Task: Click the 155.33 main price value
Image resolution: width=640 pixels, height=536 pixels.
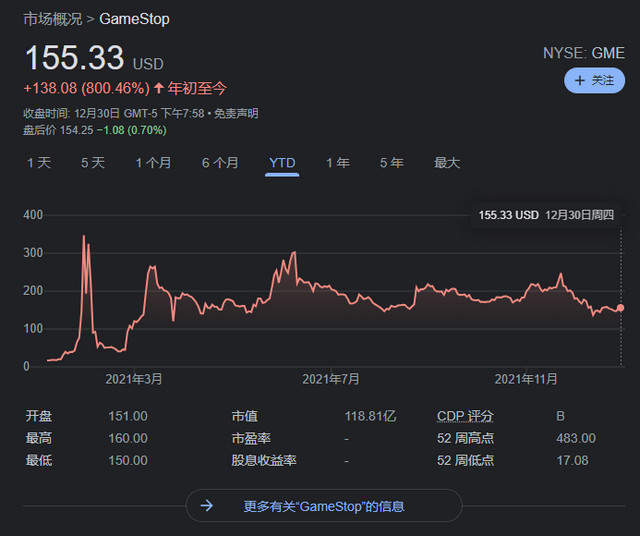Action: pyautogui.click(x=75, y=58)
